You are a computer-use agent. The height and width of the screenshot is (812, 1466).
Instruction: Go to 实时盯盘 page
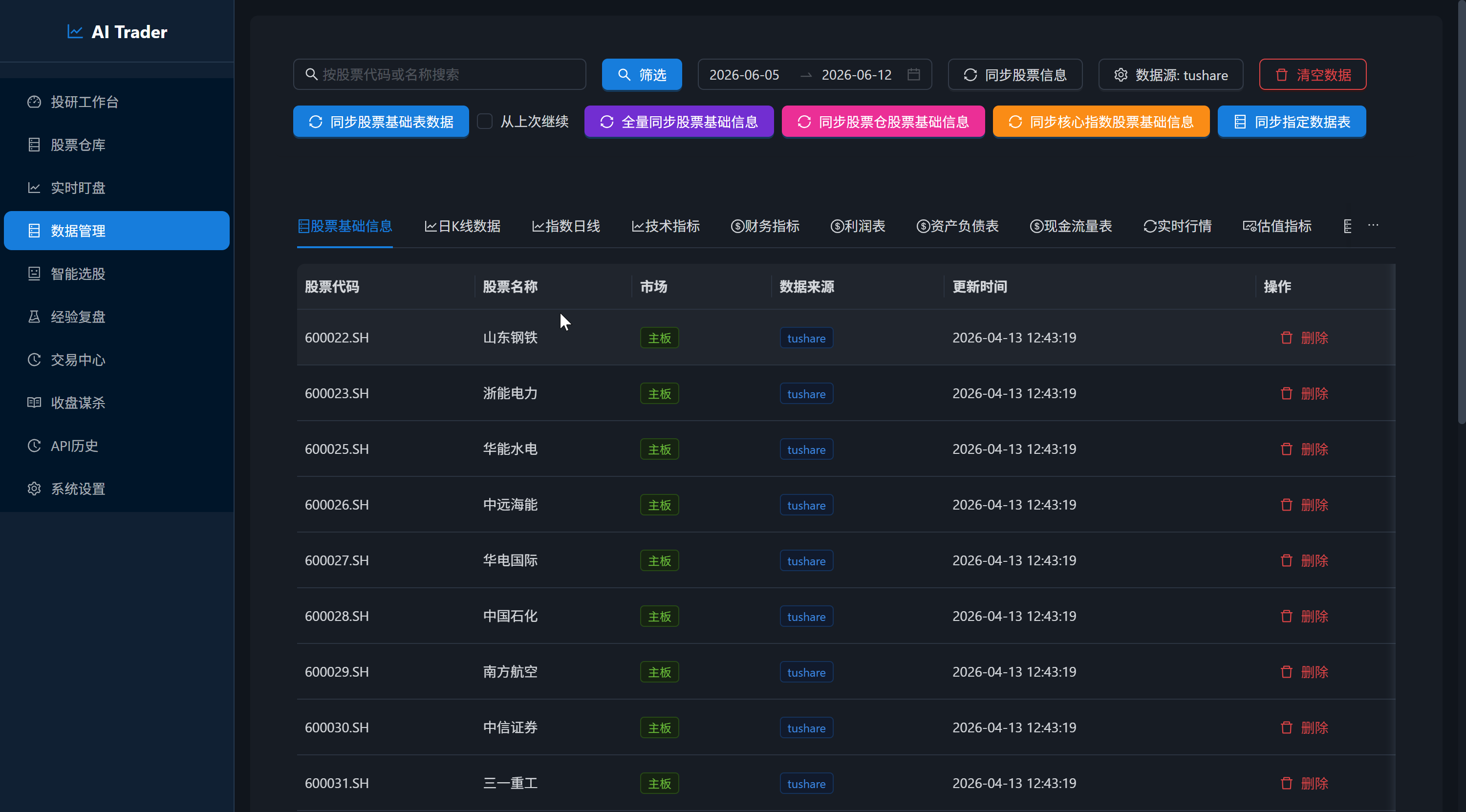[117, 188]
